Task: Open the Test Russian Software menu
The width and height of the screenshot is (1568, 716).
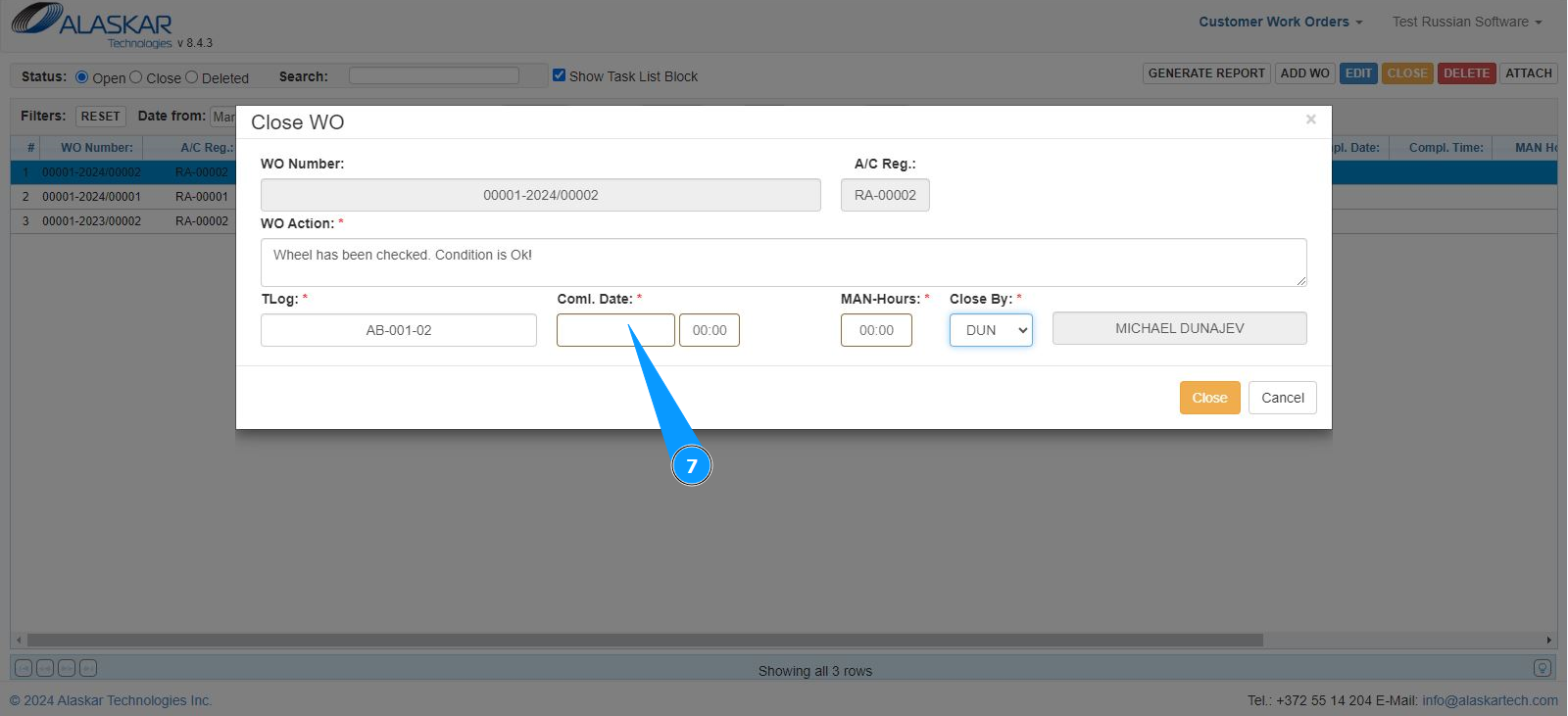Action: point(1466,22)
